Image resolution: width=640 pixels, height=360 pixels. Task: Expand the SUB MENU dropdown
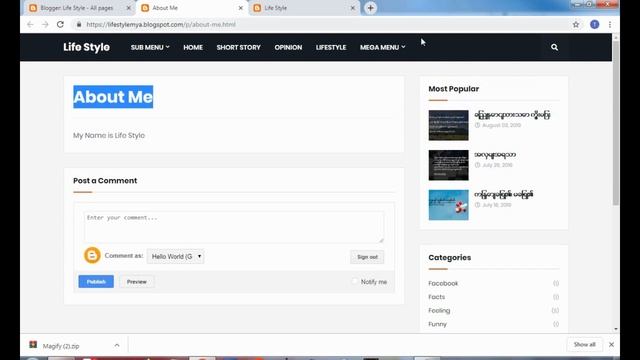150,47
